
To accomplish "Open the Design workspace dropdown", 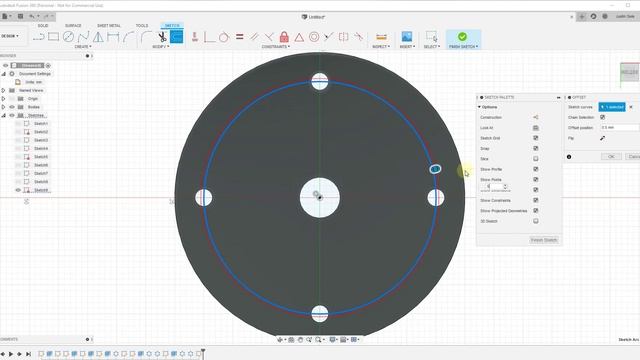I will coord(10,36).
